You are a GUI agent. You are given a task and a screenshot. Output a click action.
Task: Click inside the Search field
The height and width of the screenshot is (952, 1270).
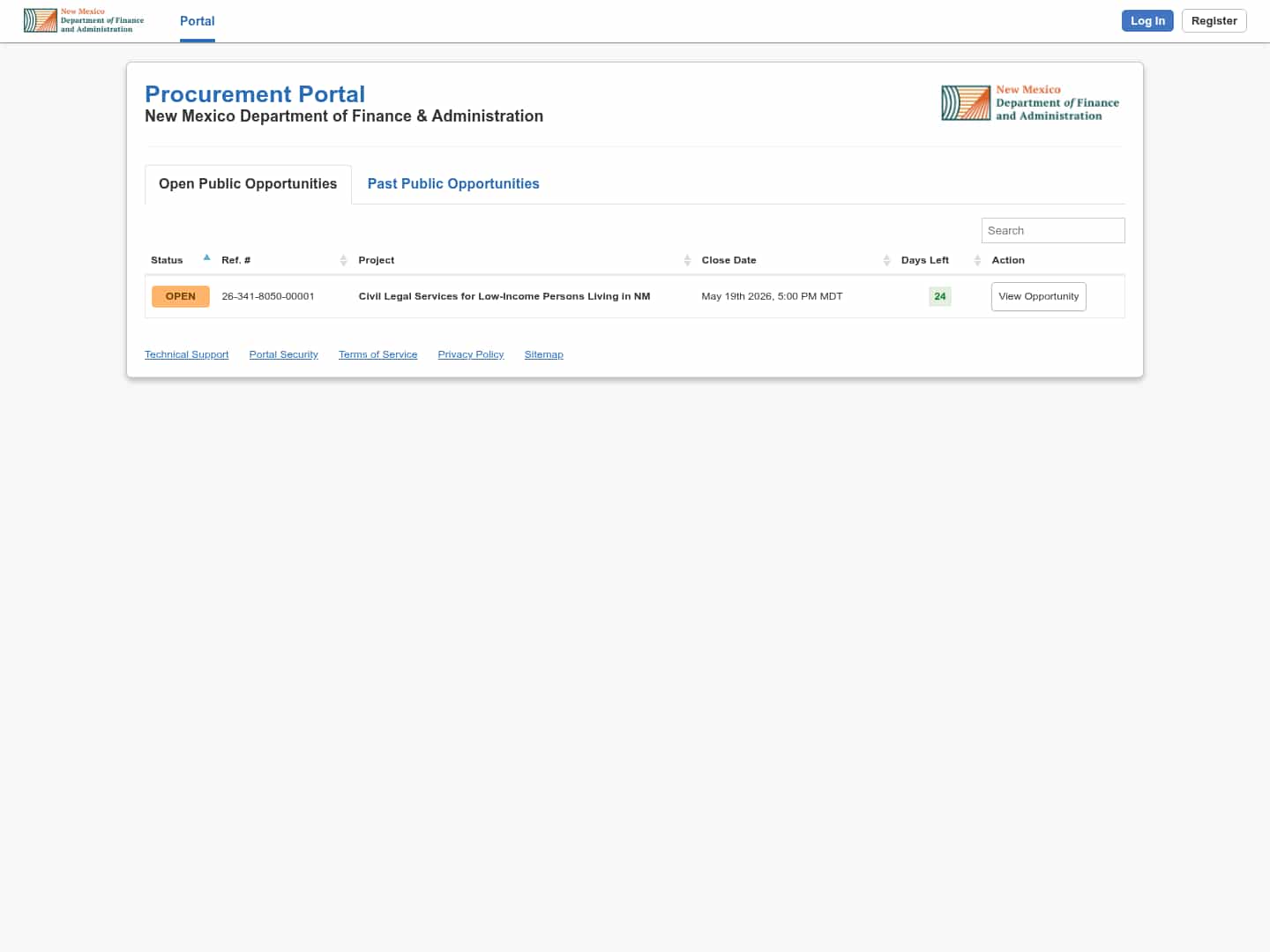[1052, 230]
